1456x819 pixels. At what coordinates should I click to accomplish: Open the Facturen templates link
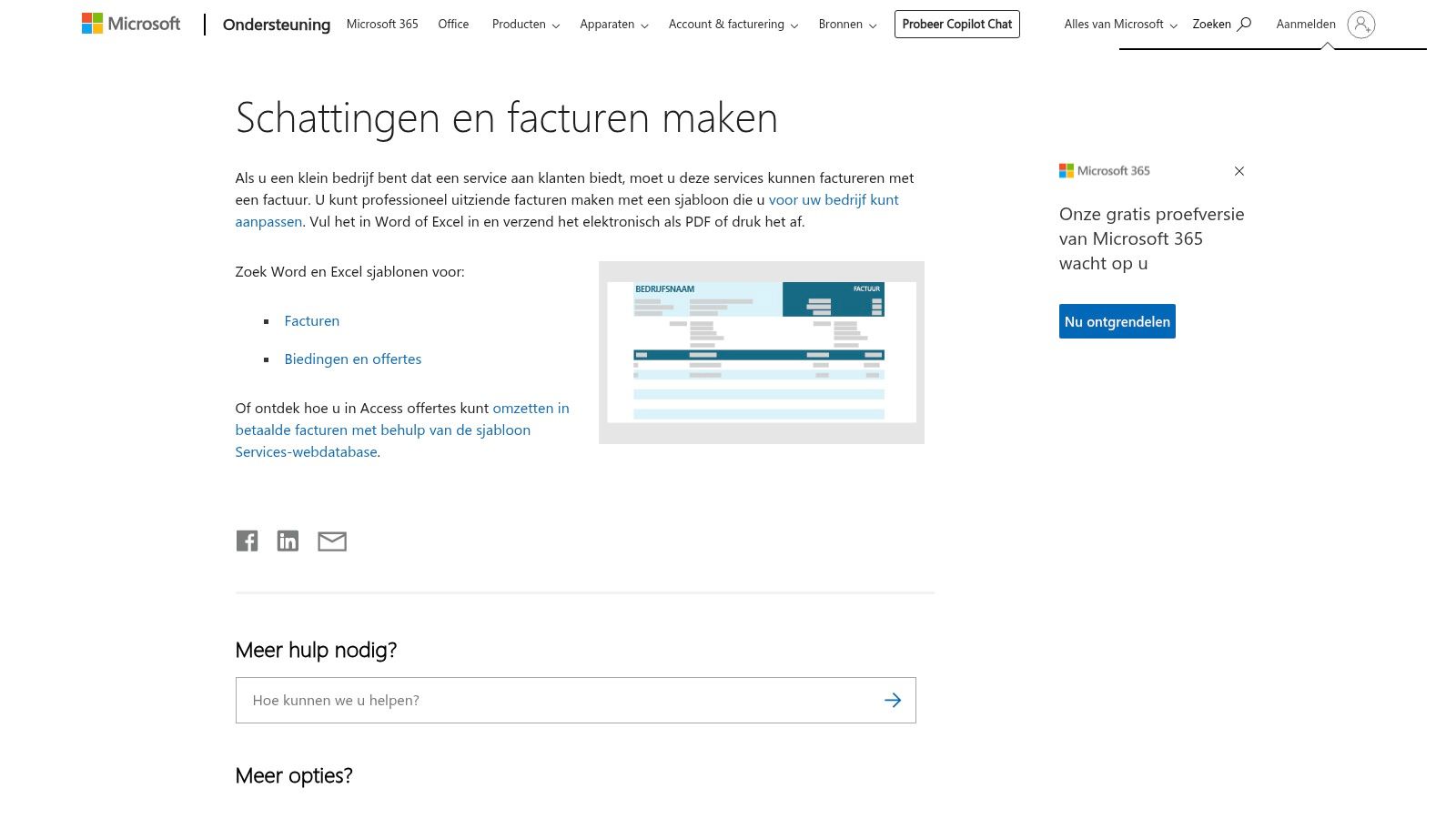coord(311,320)
